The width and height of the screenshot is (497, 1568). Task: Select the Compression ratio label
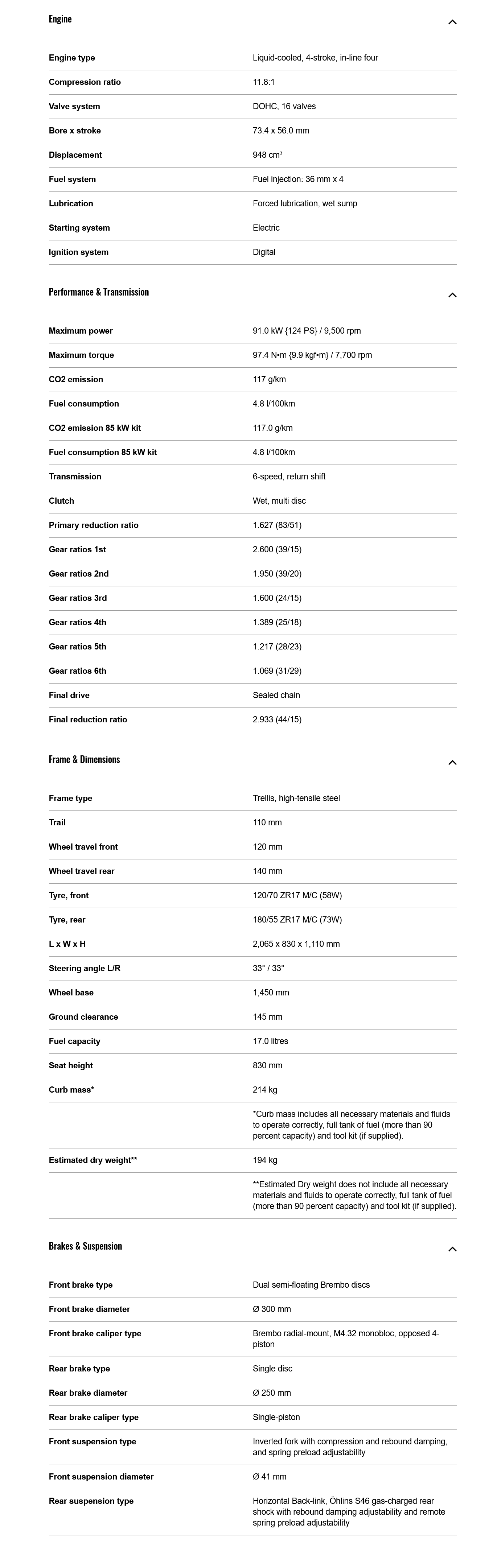coord(85,82)
